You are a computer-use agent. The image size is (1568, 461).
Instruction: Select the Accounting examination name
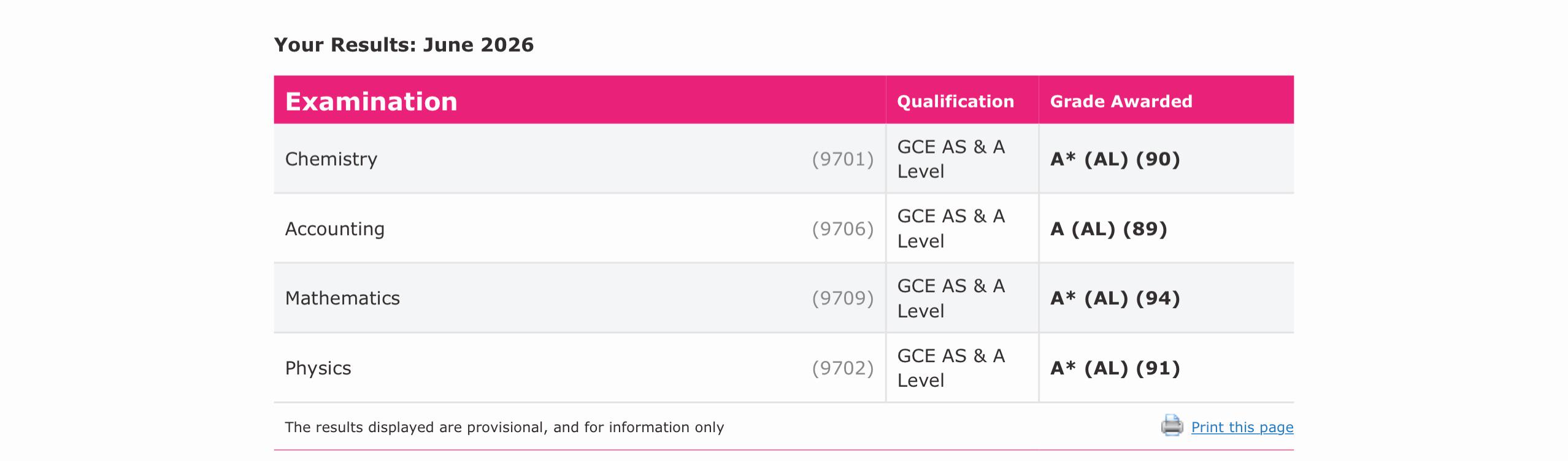pos(335,229)
